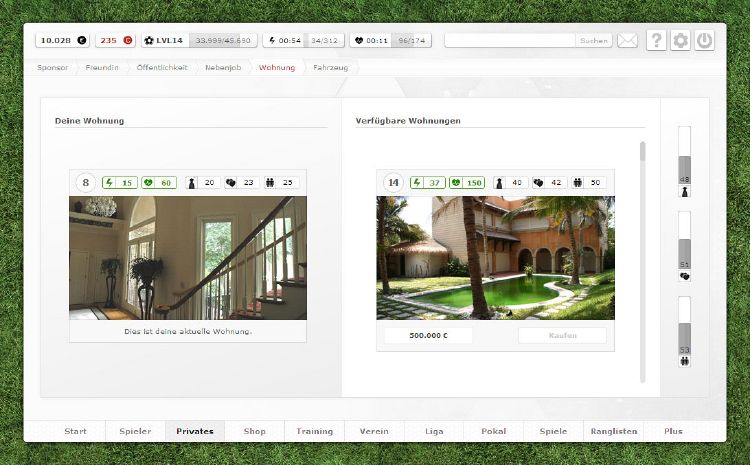Focus the search input field at top

tap(510, 41)
